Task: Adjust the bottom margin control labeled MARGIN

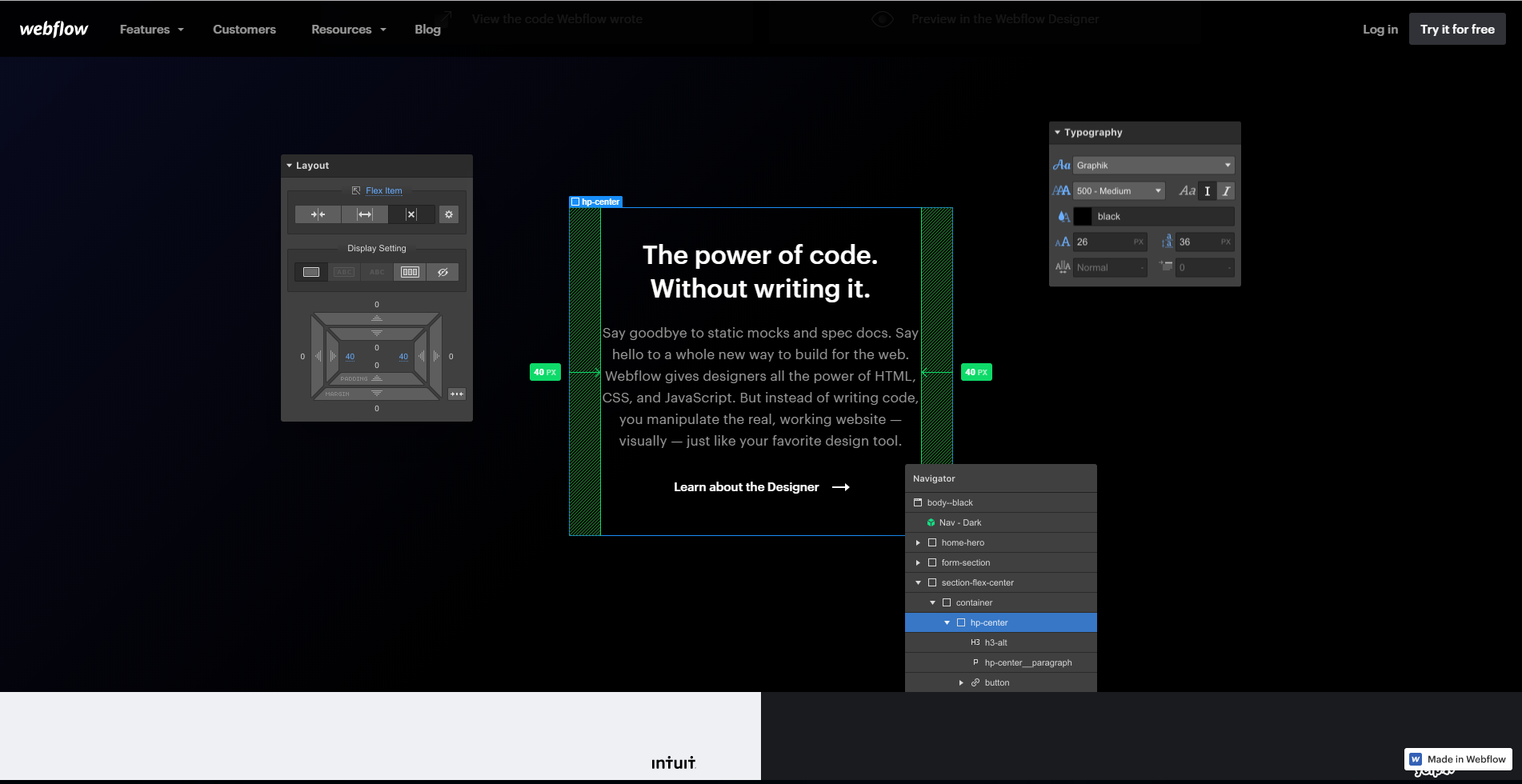Action: pos(377,394)
